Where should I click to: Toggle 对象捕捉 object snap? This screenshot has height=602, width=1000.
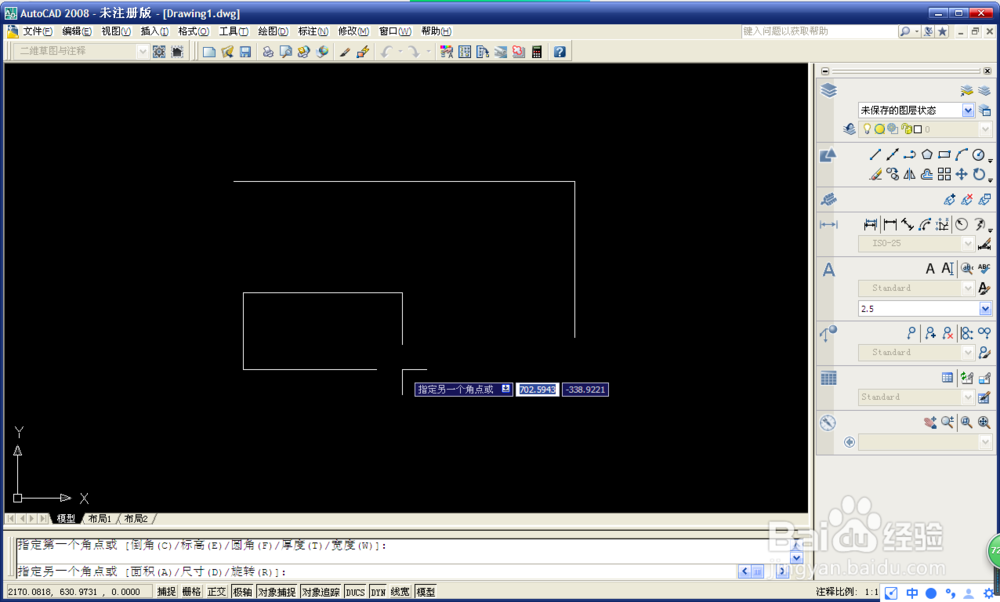[277, 592]
